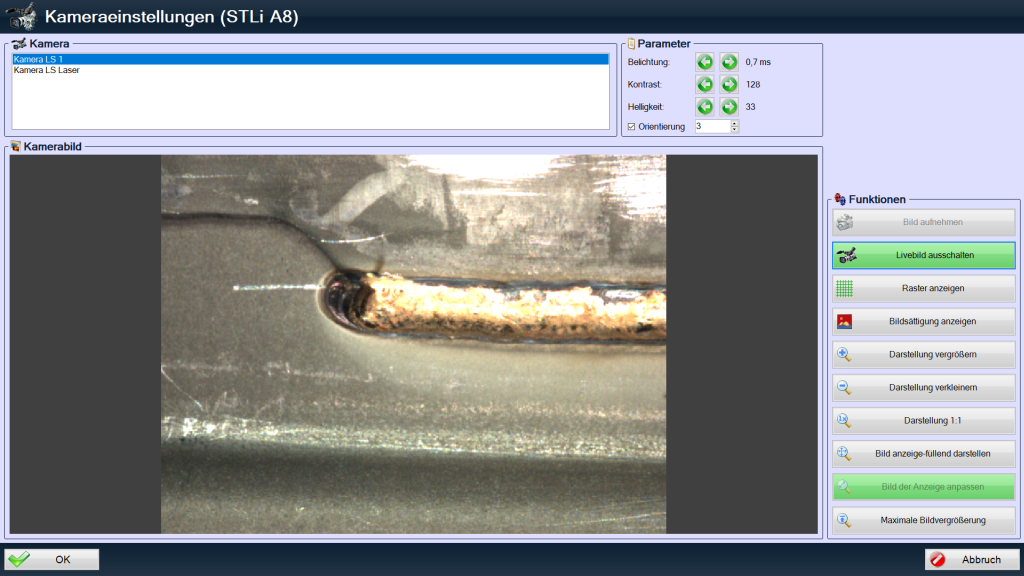Viewport: 1024px width, 576px height.
Task: Increase Kontrast with right arrow
Action: click(x=729, y=84)
